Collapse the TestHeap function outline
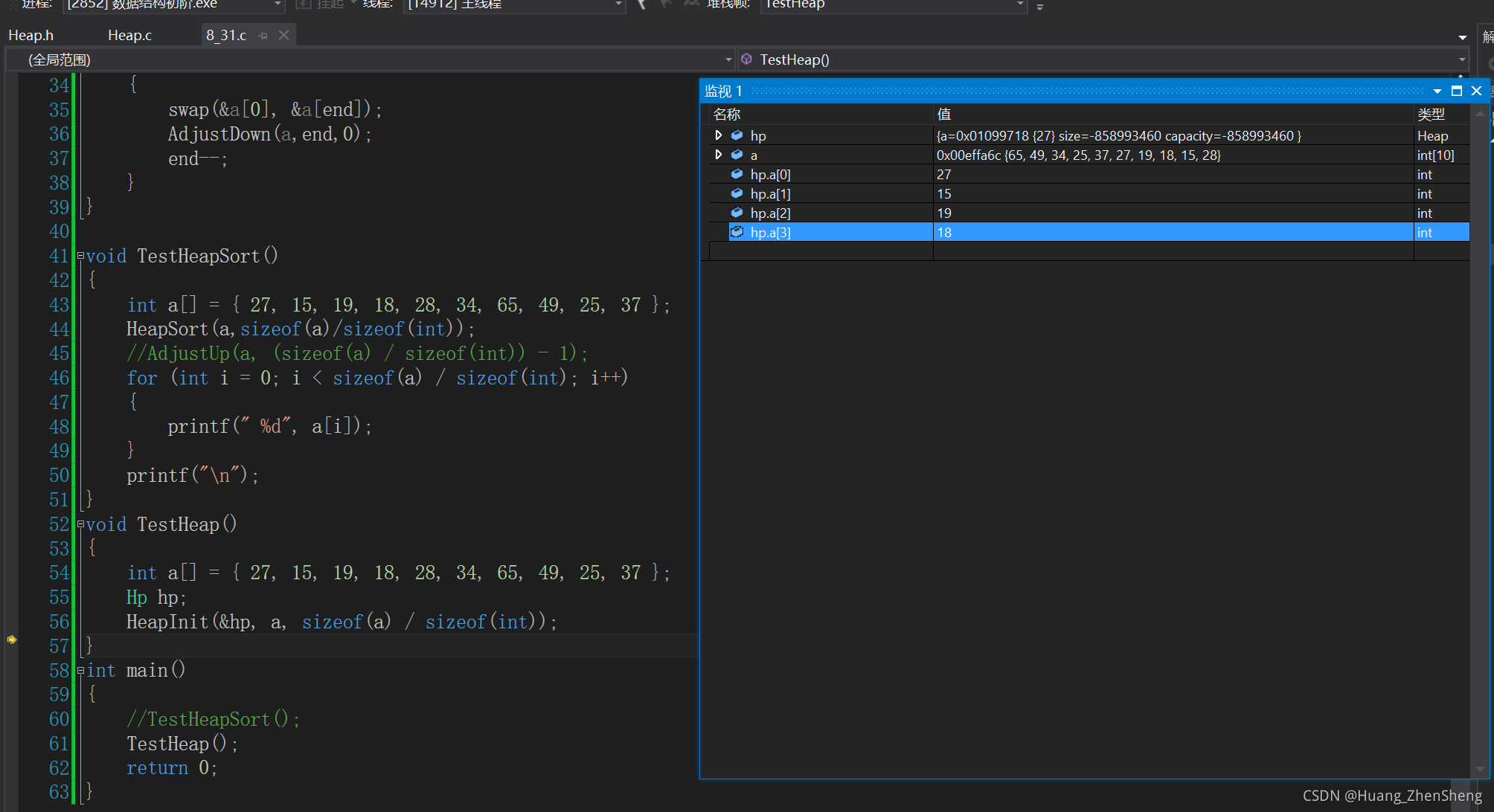 [x=80, y=525]
